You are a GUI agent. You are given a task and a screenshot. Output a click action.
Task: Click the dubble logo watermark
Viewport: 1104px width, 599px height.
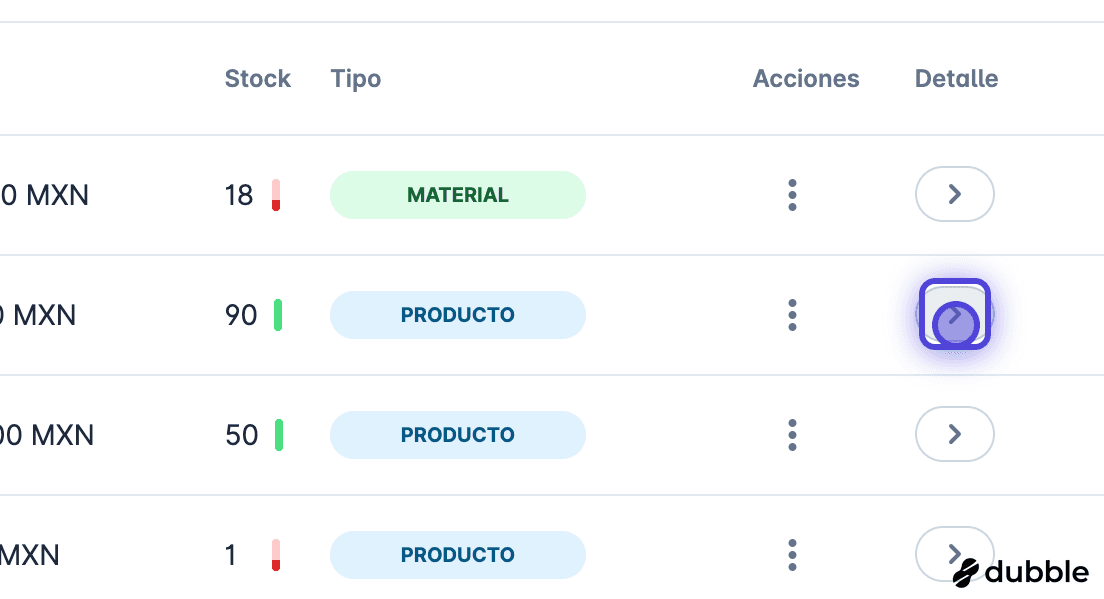[1021, 572]
